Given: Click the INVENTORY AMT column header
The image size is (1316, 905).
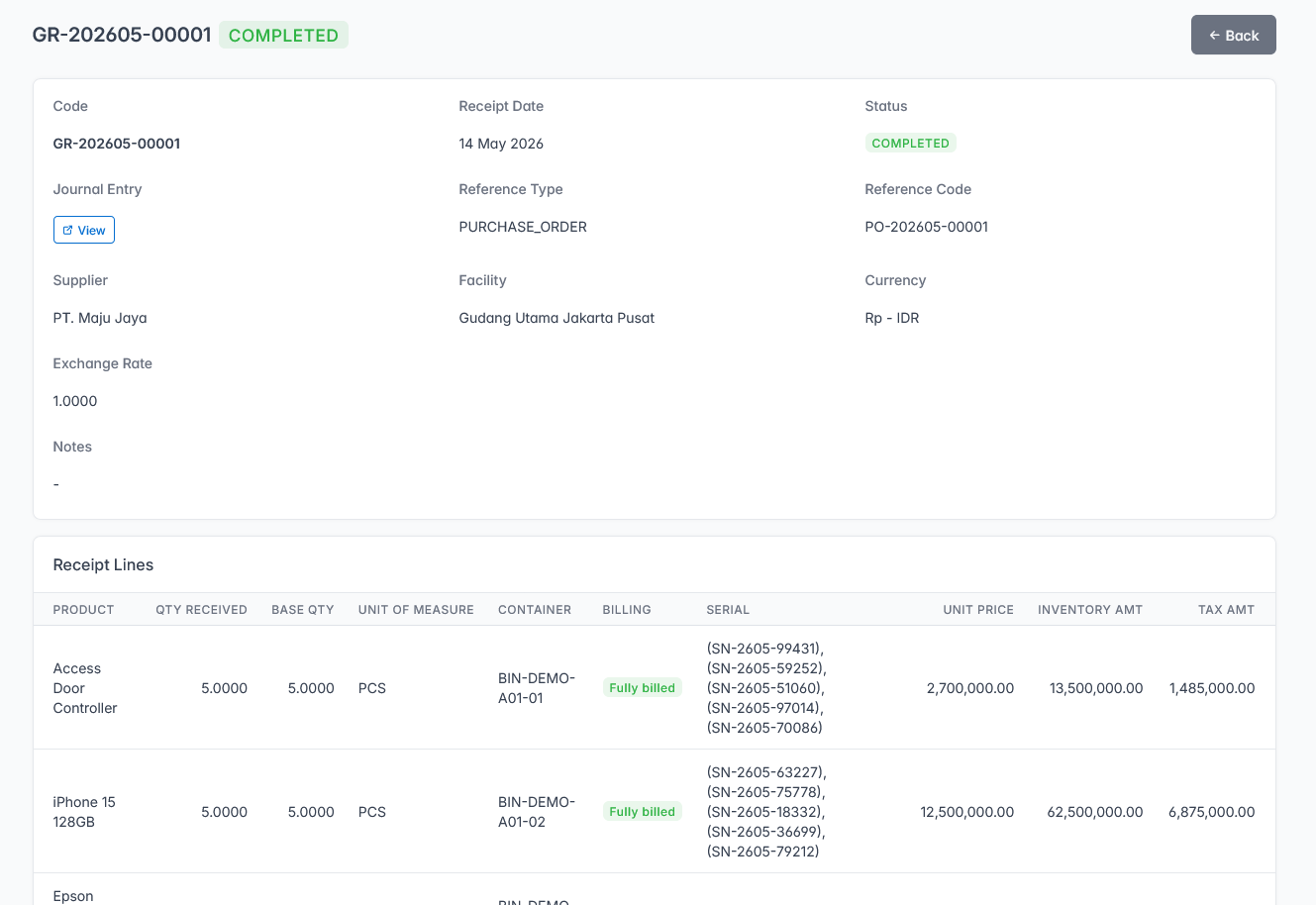Looking at the screenshot, I should 1090,610.
